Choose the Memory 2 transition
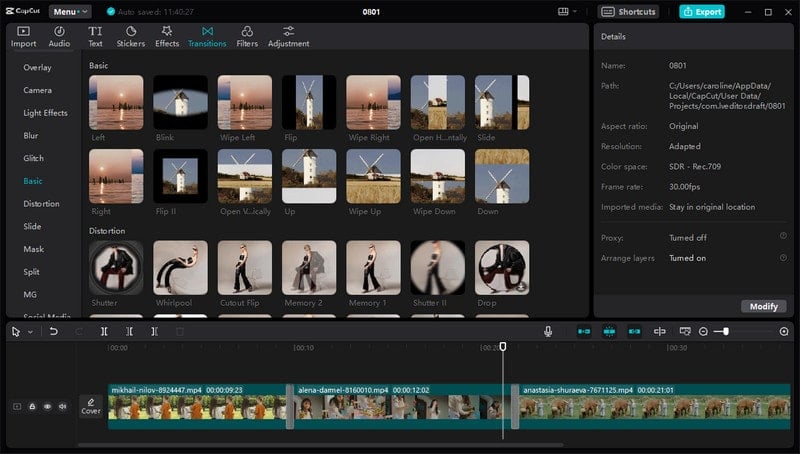The width and height of the screenshot is (800, 454). coord(309,268)
